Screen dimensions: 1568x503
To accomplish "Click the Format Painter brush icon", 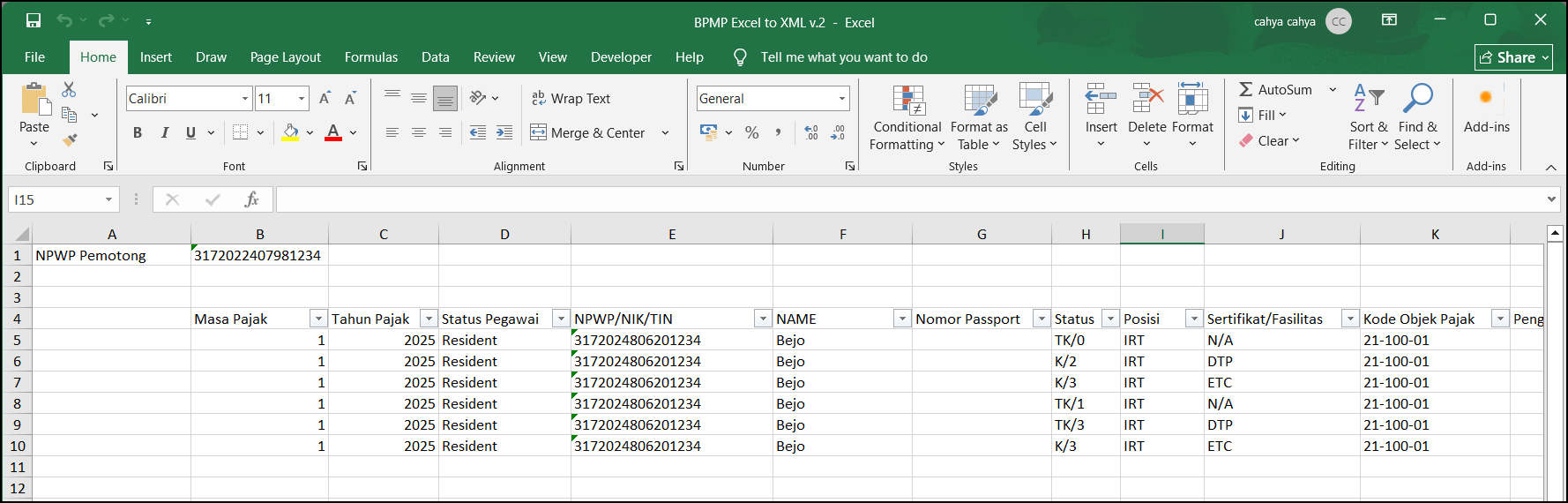I will point(70,140).
